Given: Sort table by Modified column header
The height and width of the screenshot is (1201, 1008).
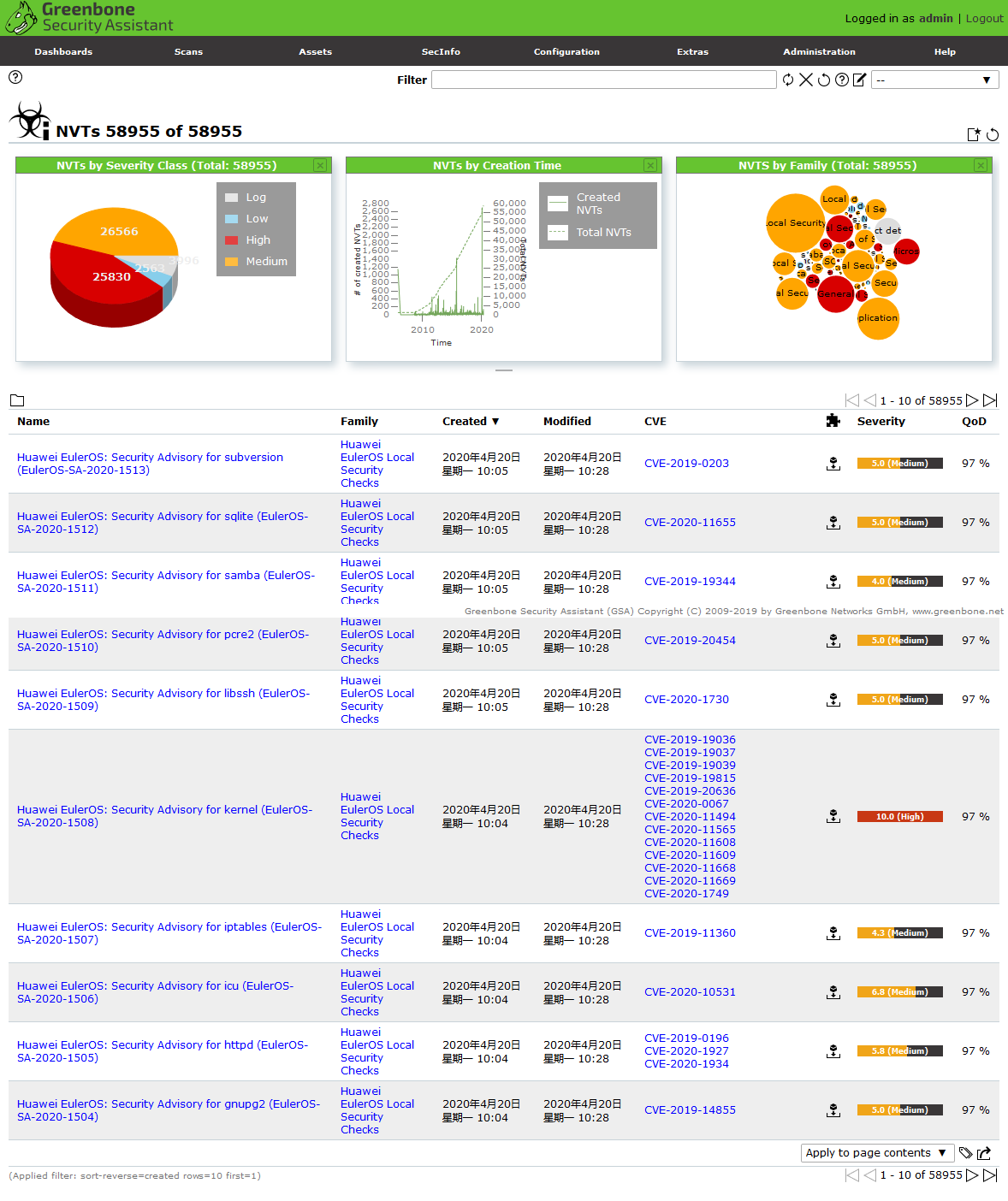Looking at the screenshot, I should point(567,422).
